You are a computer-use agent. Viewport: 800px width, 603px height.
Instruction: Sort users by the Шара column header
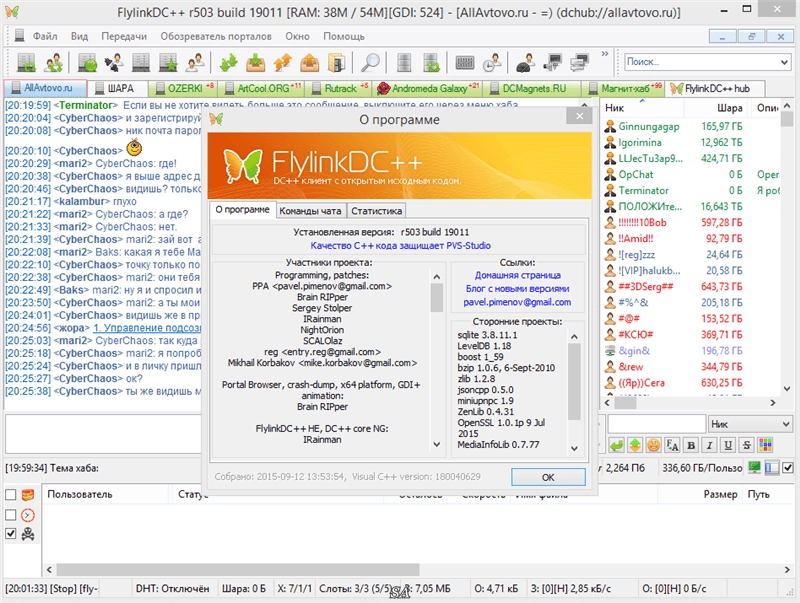[716, 108]
